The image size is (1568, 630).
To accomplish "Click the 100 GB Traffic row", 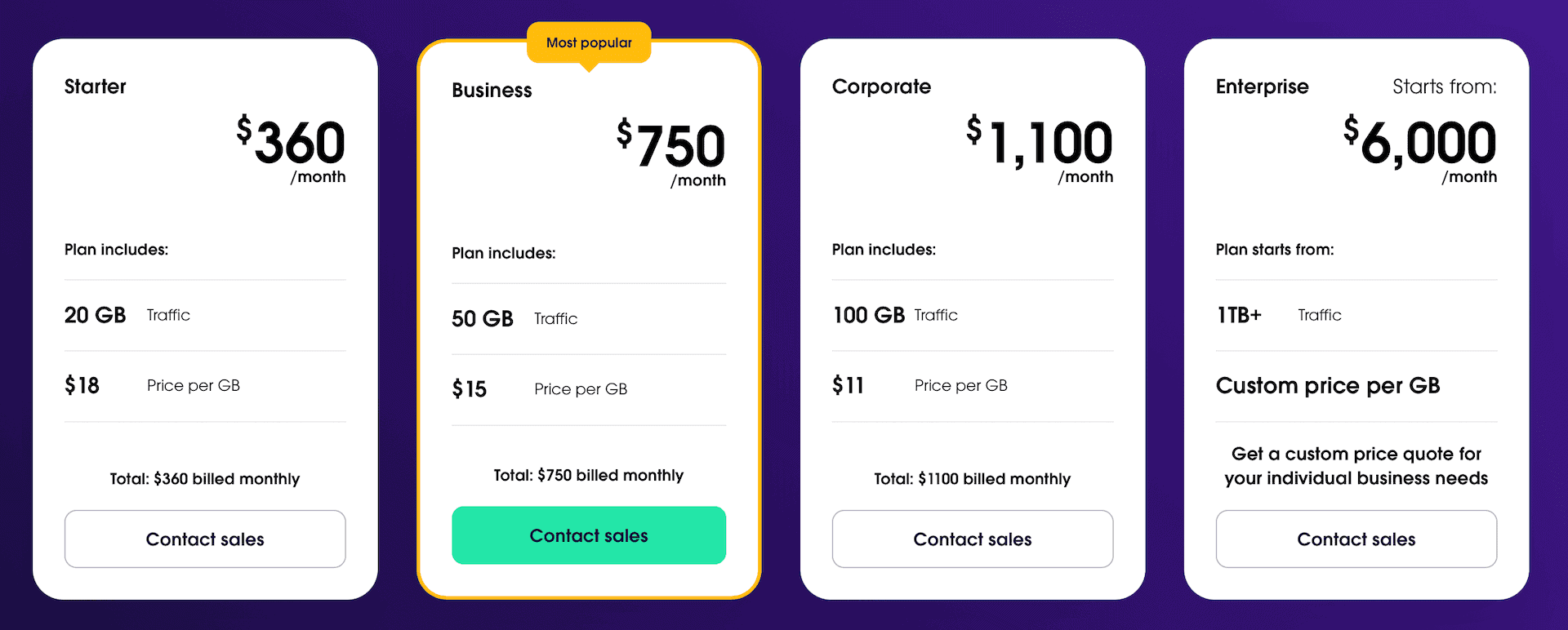I will 973,315.
